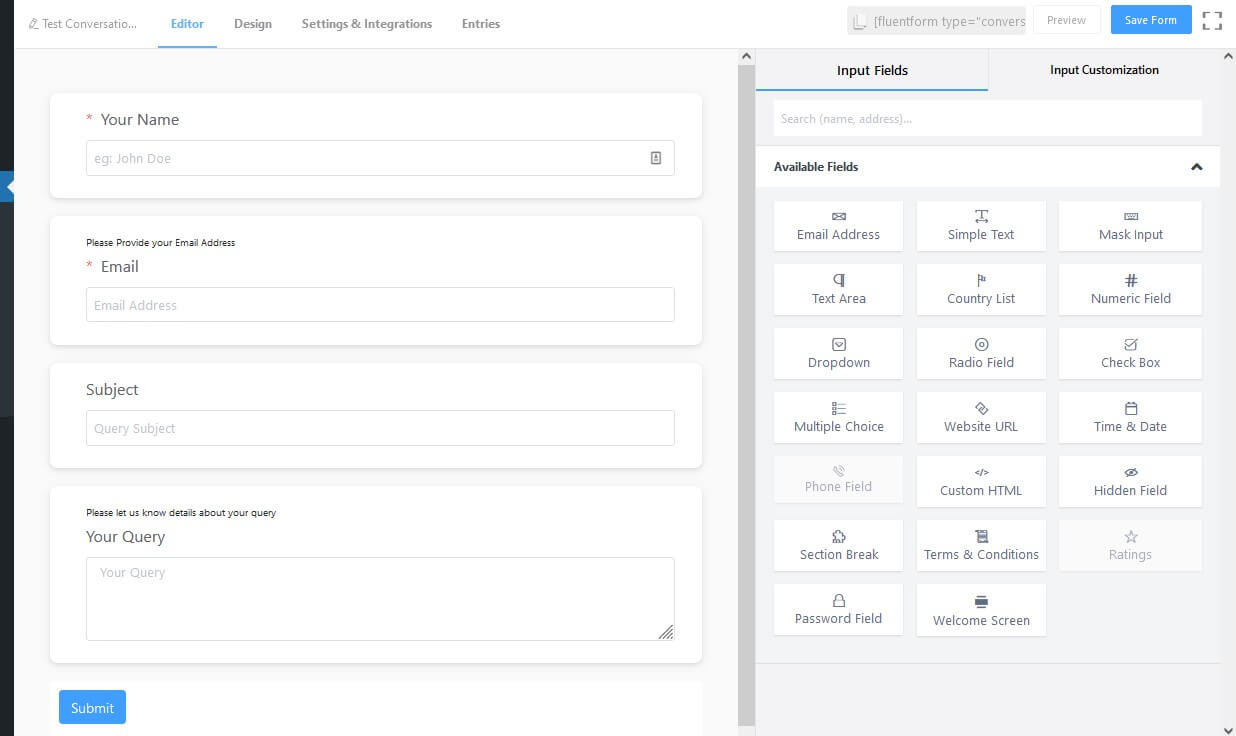The height and width of the screenshot is (736, 1236).
Task: Select the Subject field label
Action: click(112, 390)
